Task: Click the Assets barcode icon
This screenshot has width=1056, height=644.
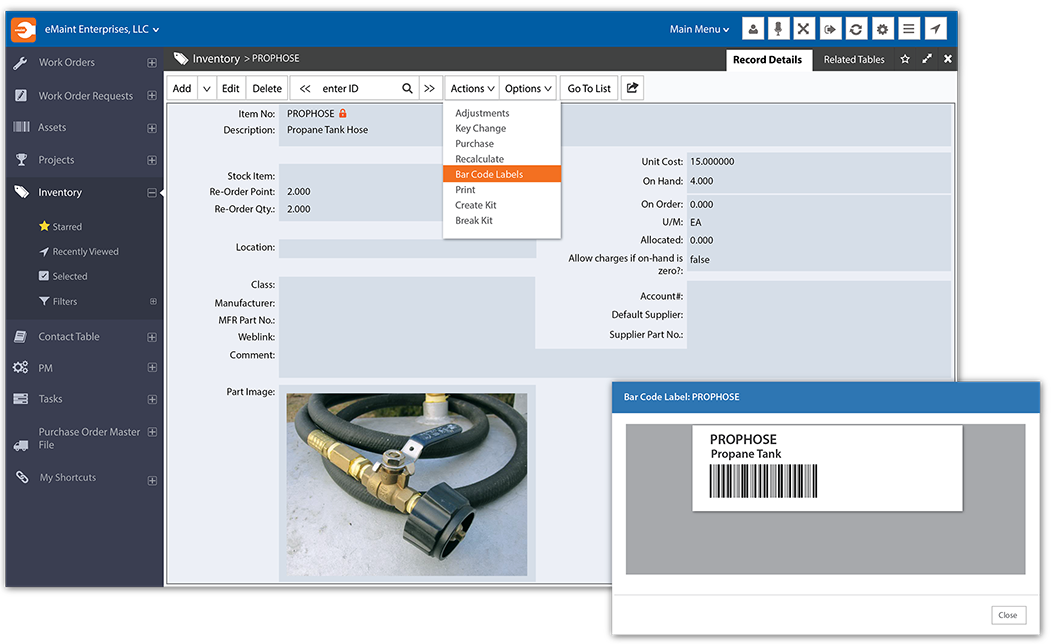Action: pos(22,127)
